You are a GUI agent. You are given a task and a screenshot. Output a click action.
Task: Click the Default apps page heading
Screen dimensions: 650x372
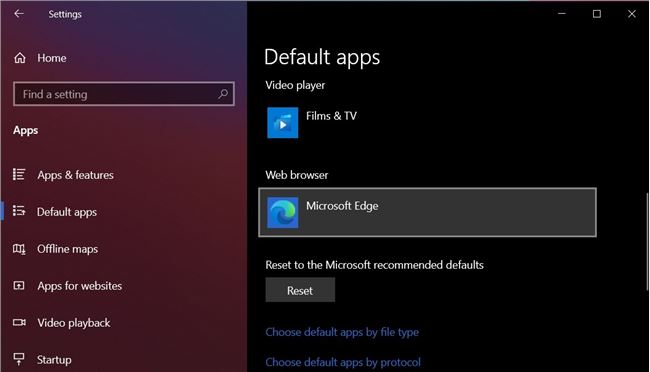(x=322, y=57)
